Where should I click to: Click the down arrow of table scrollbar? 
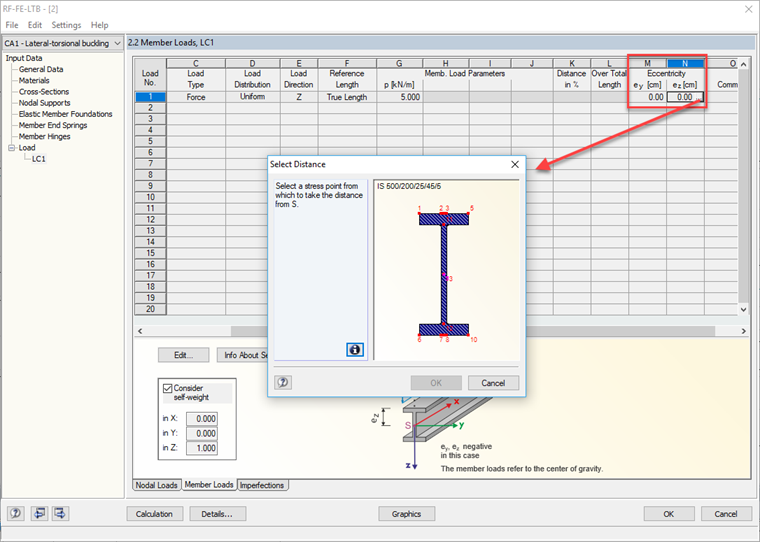[744, 309]
